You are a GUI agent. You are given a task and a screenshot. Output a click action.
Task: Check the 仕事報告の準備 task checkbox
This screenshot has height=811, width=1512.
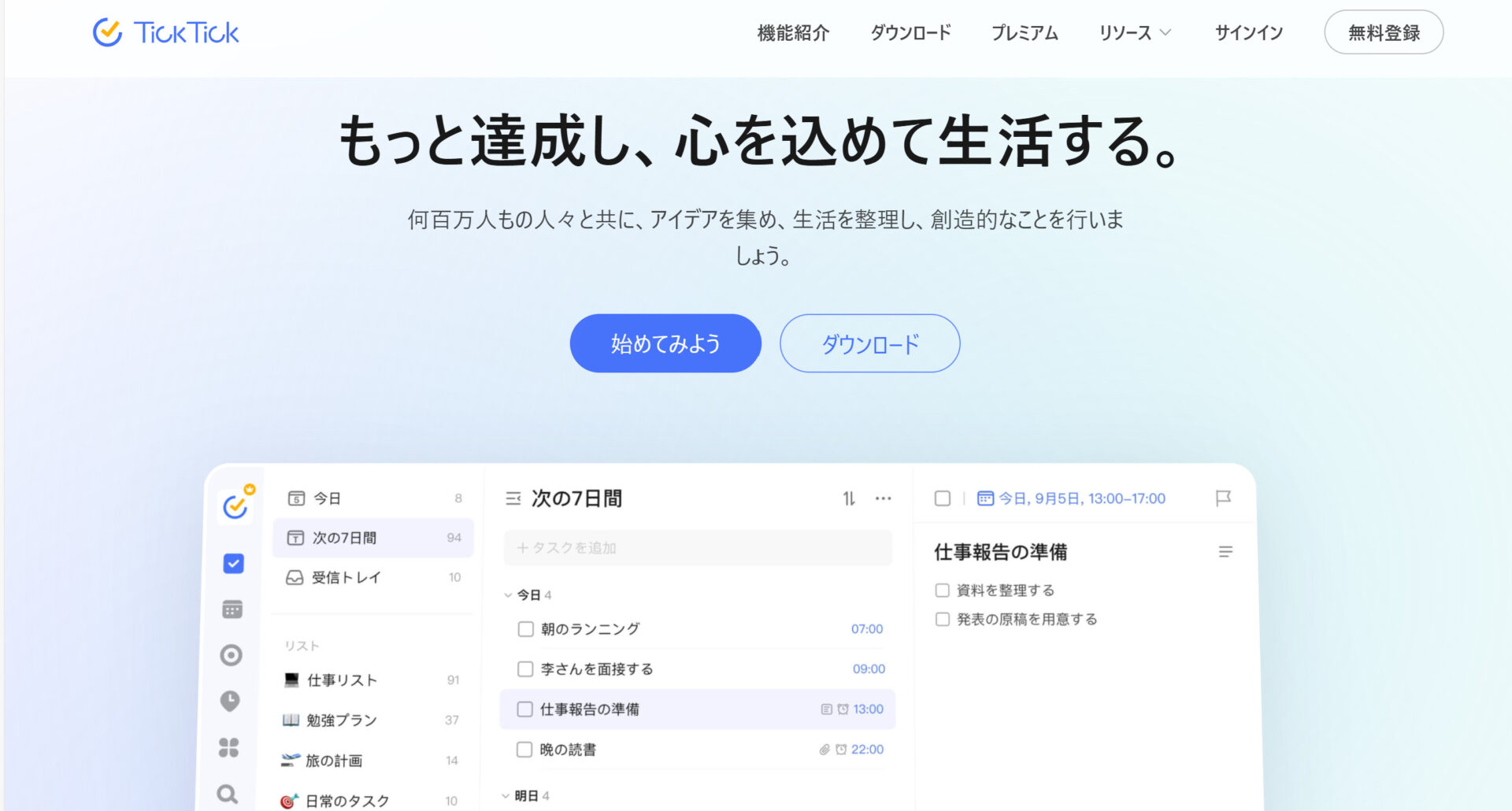click(524, 709)
